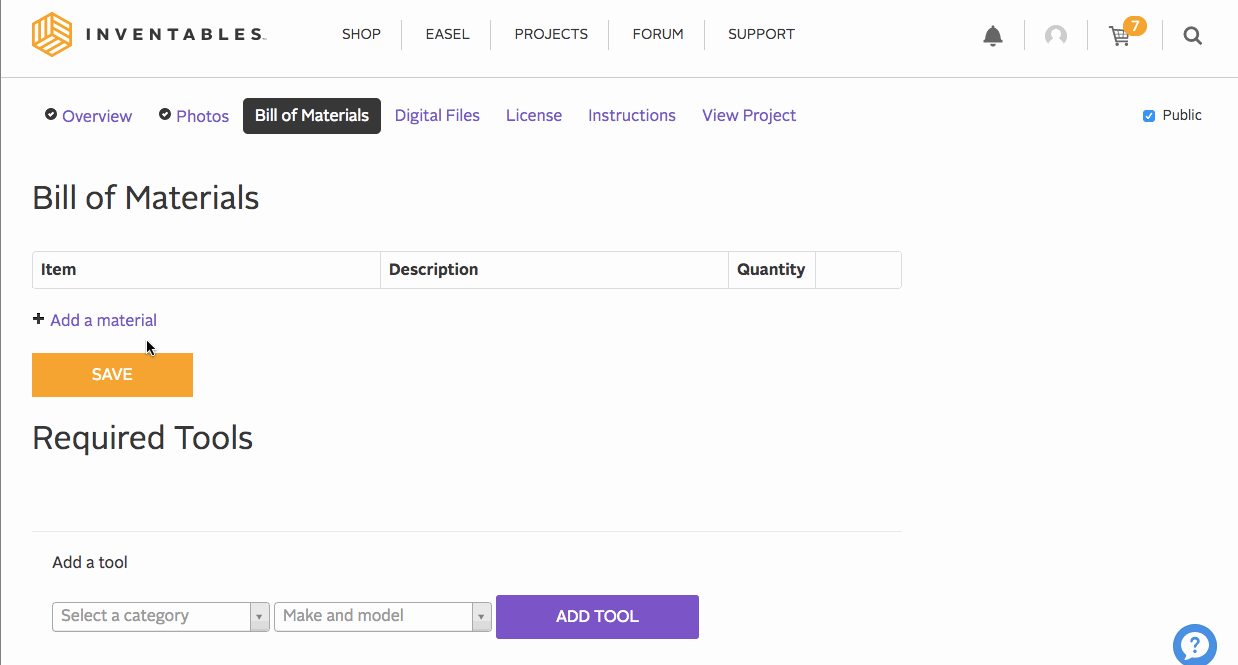Click the ADD TOOL button
The width and height of the screenshot is (1238, 665).
pos(597,616)
